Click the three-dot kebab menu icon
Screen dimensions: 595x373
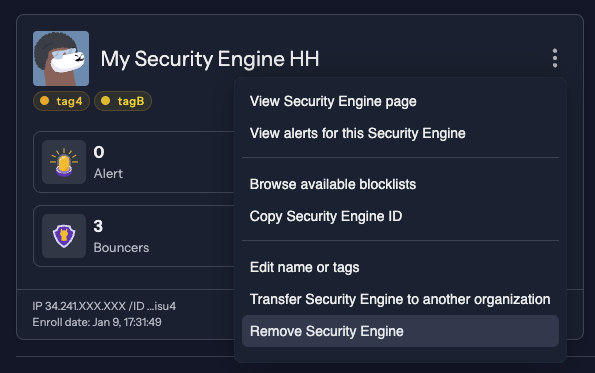click(555, 58)
